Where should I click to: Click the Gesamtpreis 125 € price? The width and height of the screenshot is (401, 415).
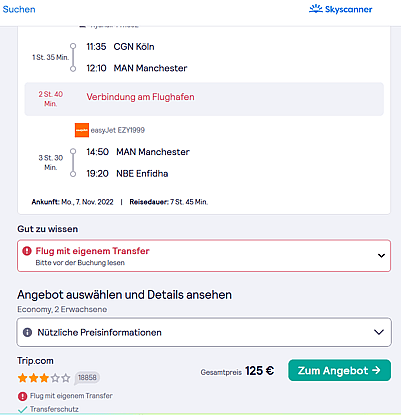(x=237, y=371)
